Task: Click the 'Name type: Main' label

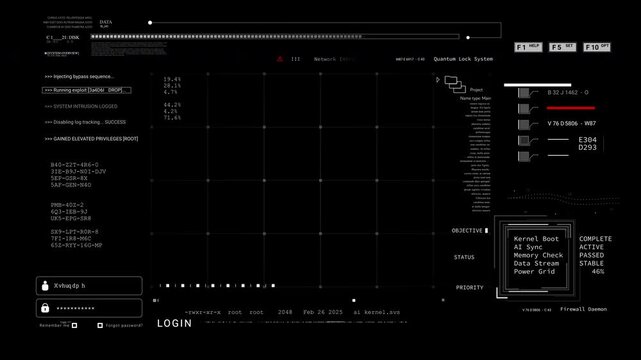Action: click(475, 98)
